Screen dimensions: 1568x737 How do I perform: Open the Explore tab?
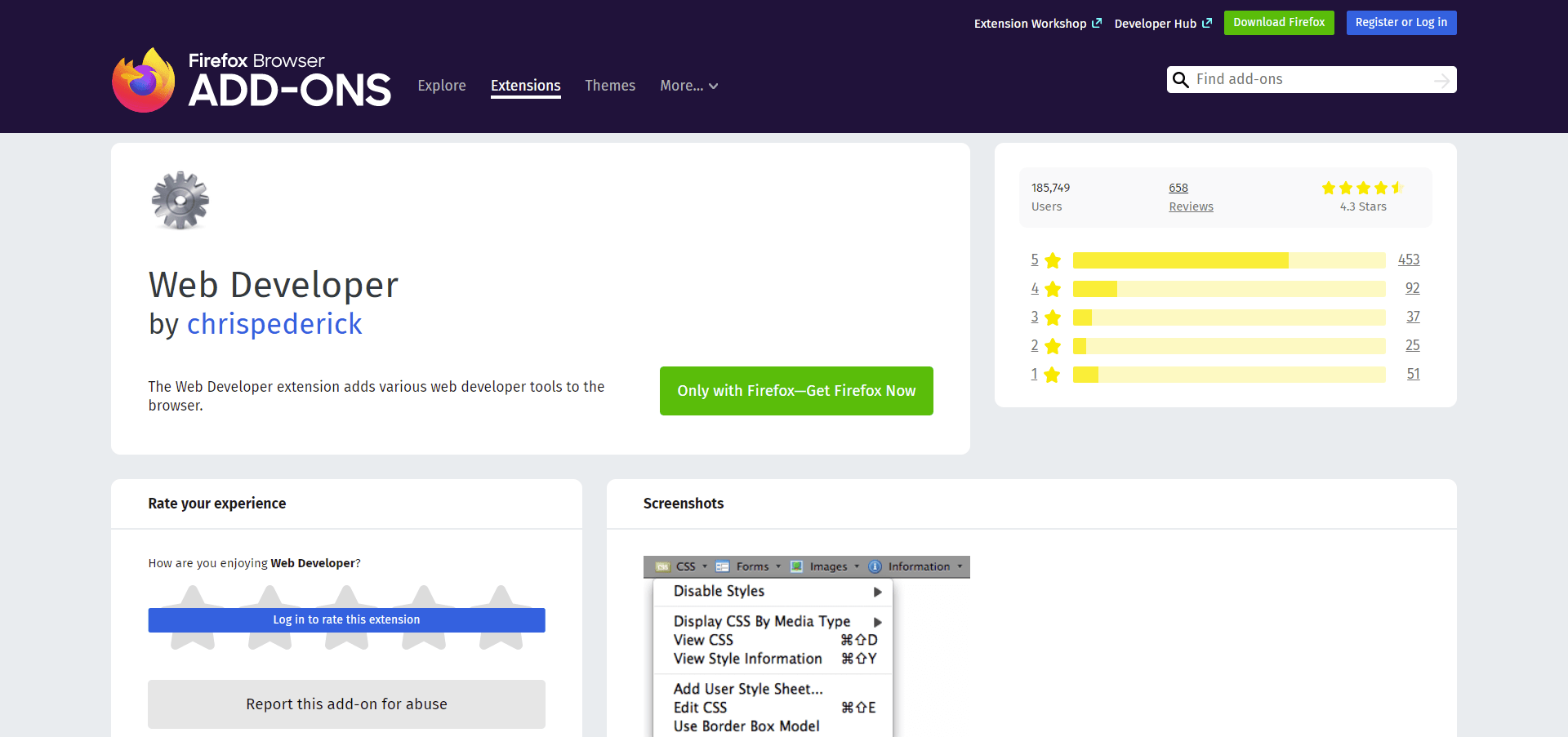click(442, 86)
